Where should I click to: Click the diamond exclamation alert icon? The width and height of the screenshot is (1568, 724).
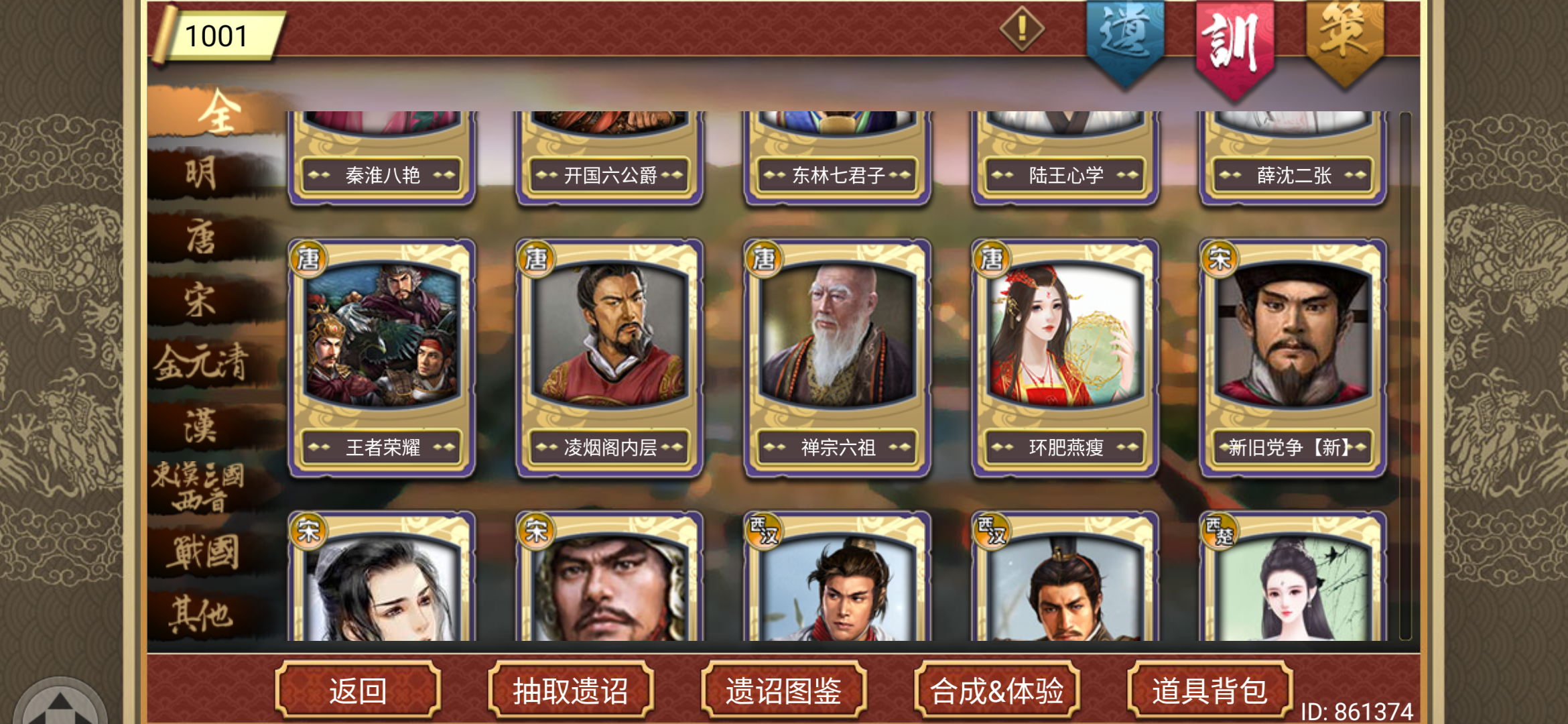pos(1022,29)
